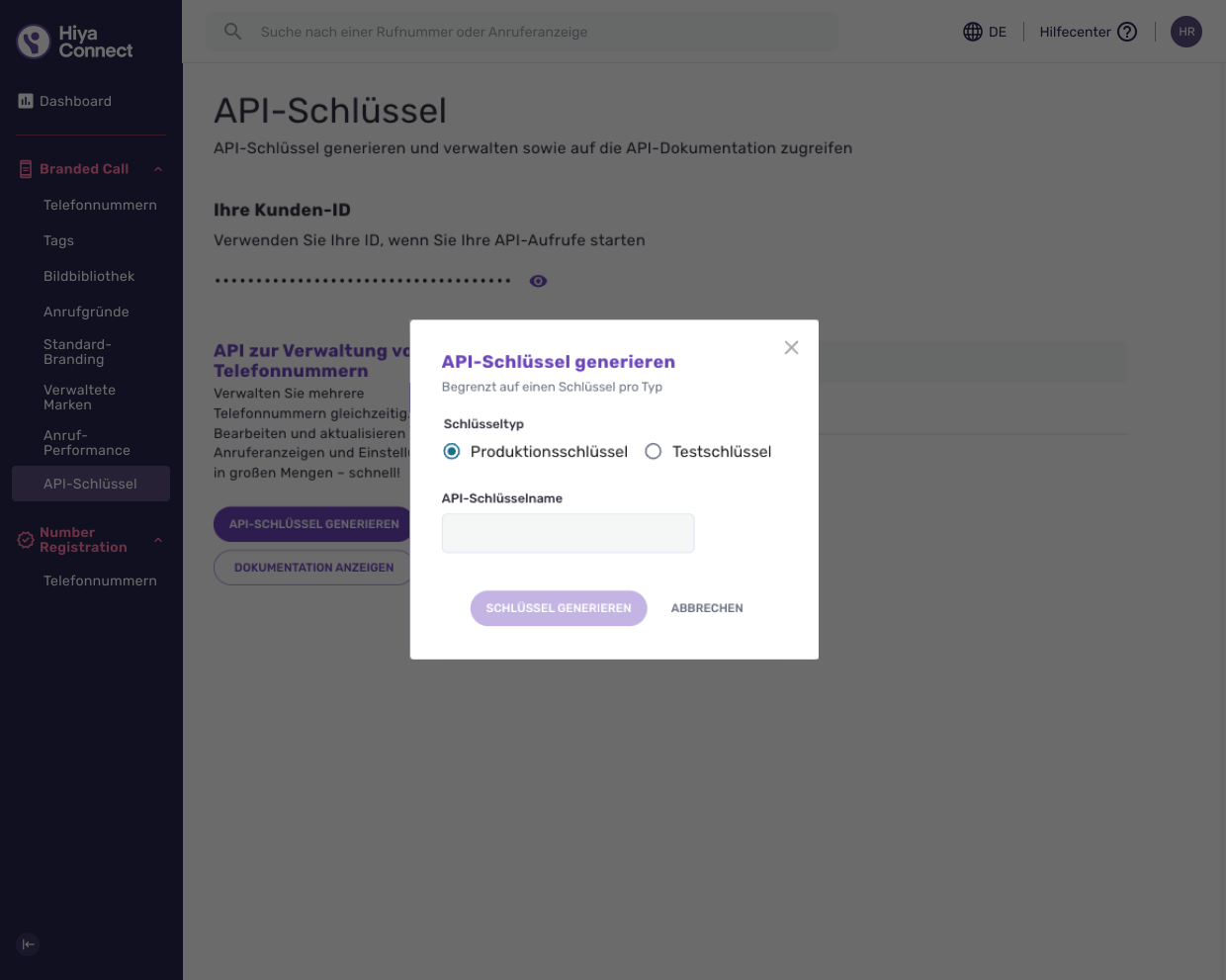This screenshot has width=1226, height=980.
Task: Select the Produktionsschlüssel radio option
Action: [452, 451]
